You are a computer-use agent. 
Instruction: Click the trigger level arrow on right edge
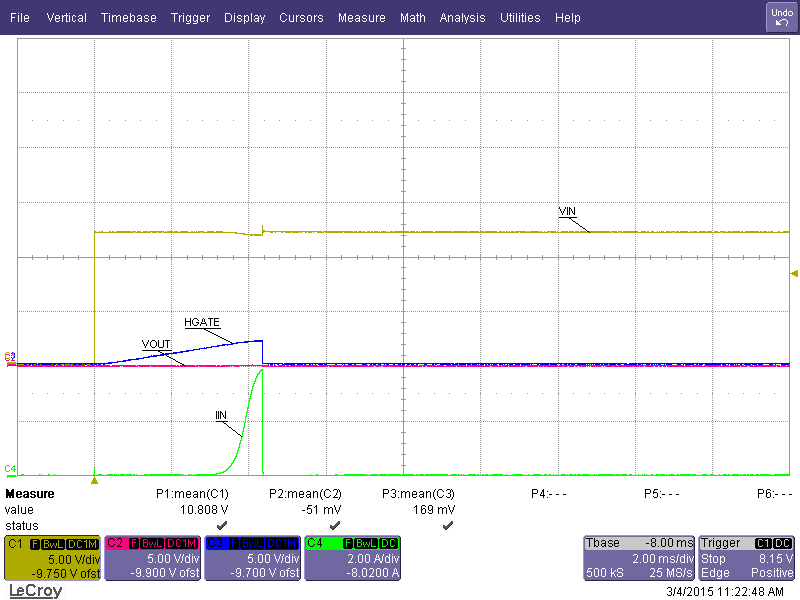[x=794, y=273]
